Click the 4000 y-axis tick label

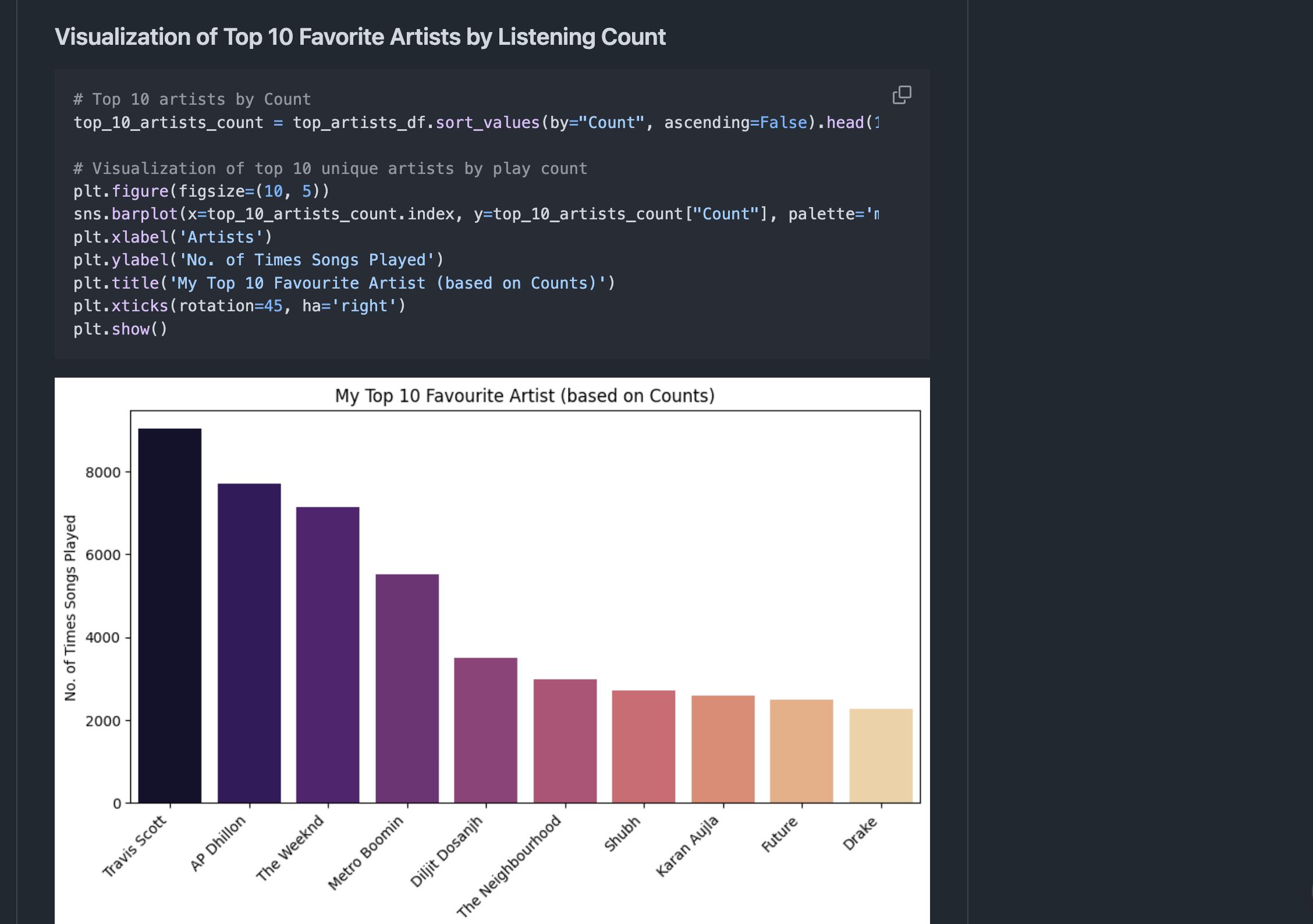coord(103,638)
